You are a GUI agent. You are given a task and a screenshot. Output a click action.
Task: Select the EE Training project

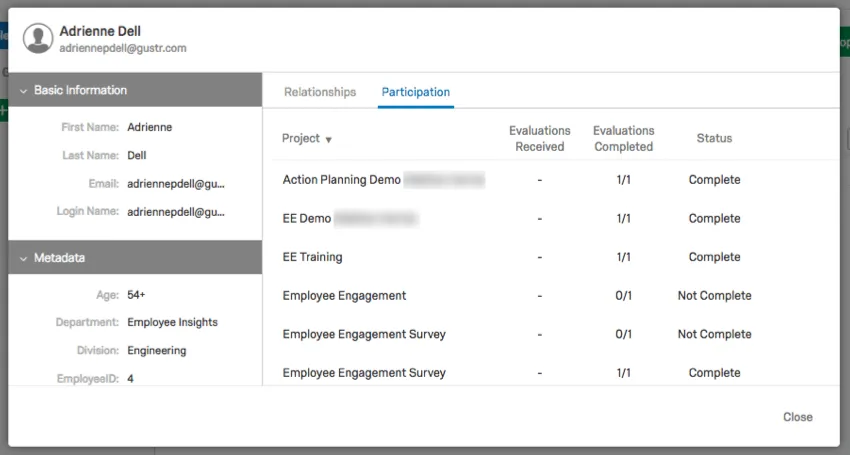pos(312,257)
